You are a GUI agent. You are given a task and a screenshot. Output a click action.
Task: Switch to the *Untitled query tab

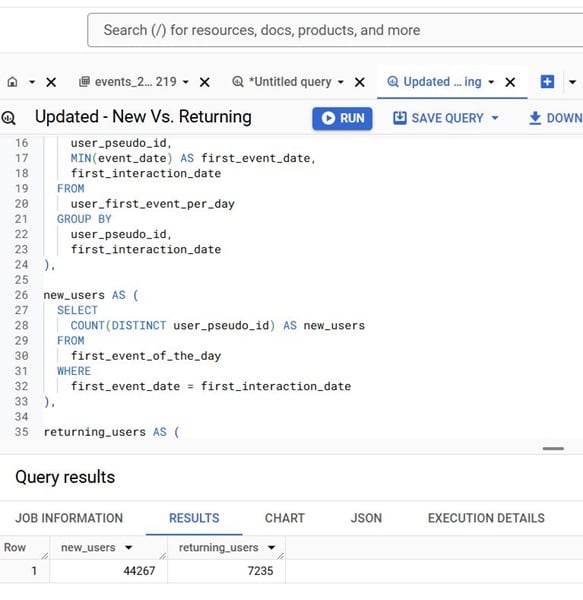[290, 82]
